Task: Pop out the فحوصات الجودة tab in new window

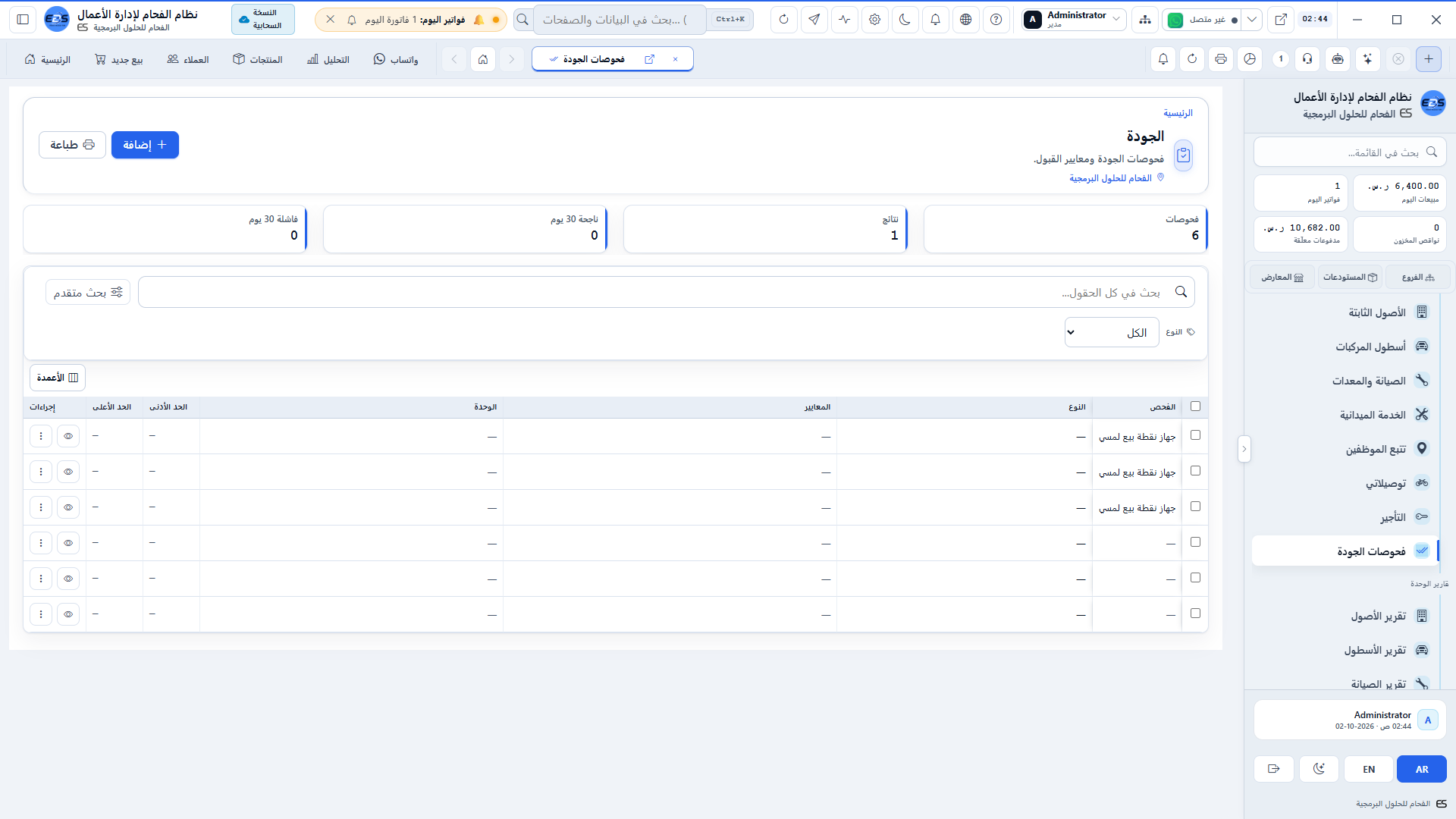Action: coord(649,59)
